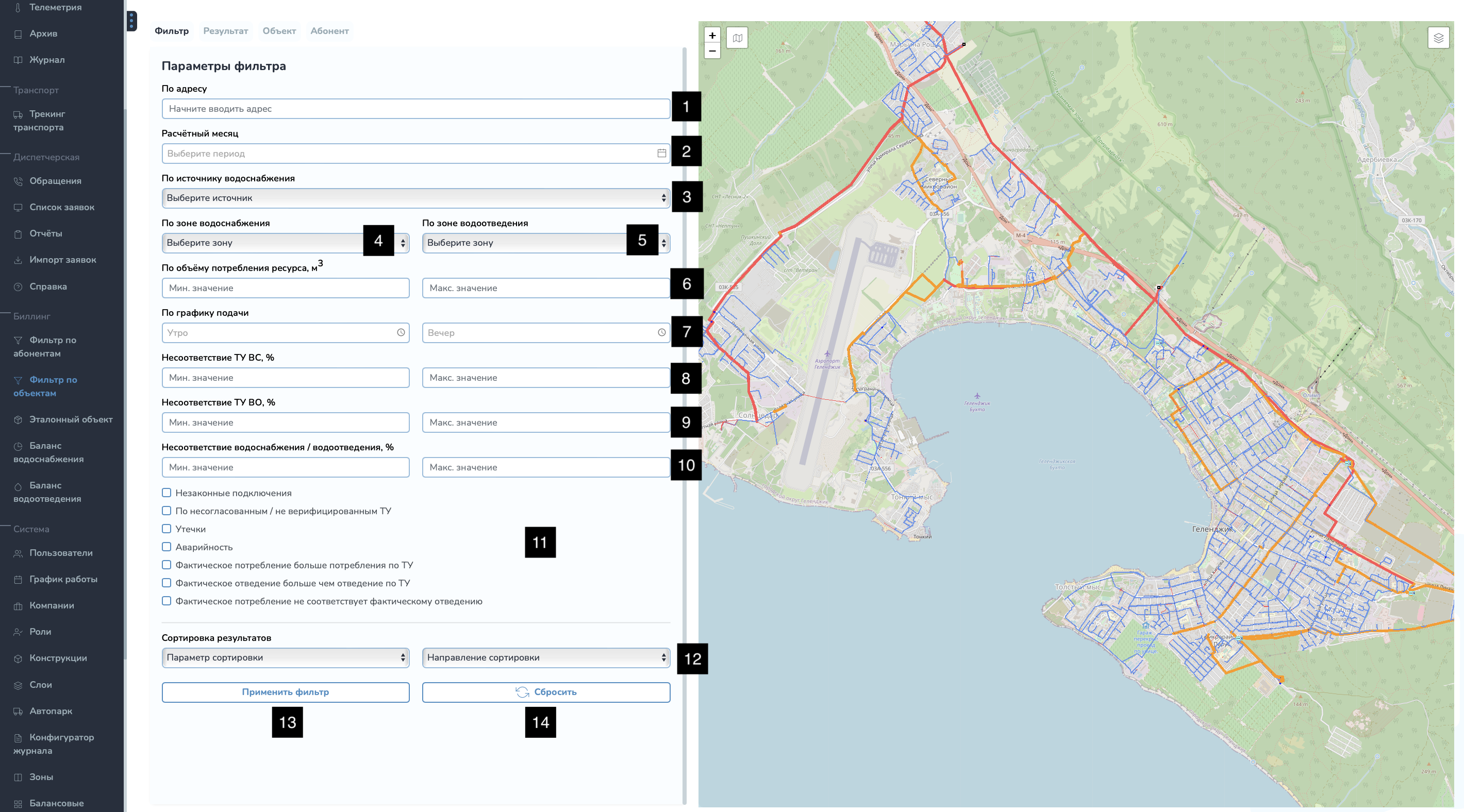Image resolution: width=1464 pixels, height=812 pixels.
Task: Toggle the Аварийность checkbox
Action: pos(167,547)
